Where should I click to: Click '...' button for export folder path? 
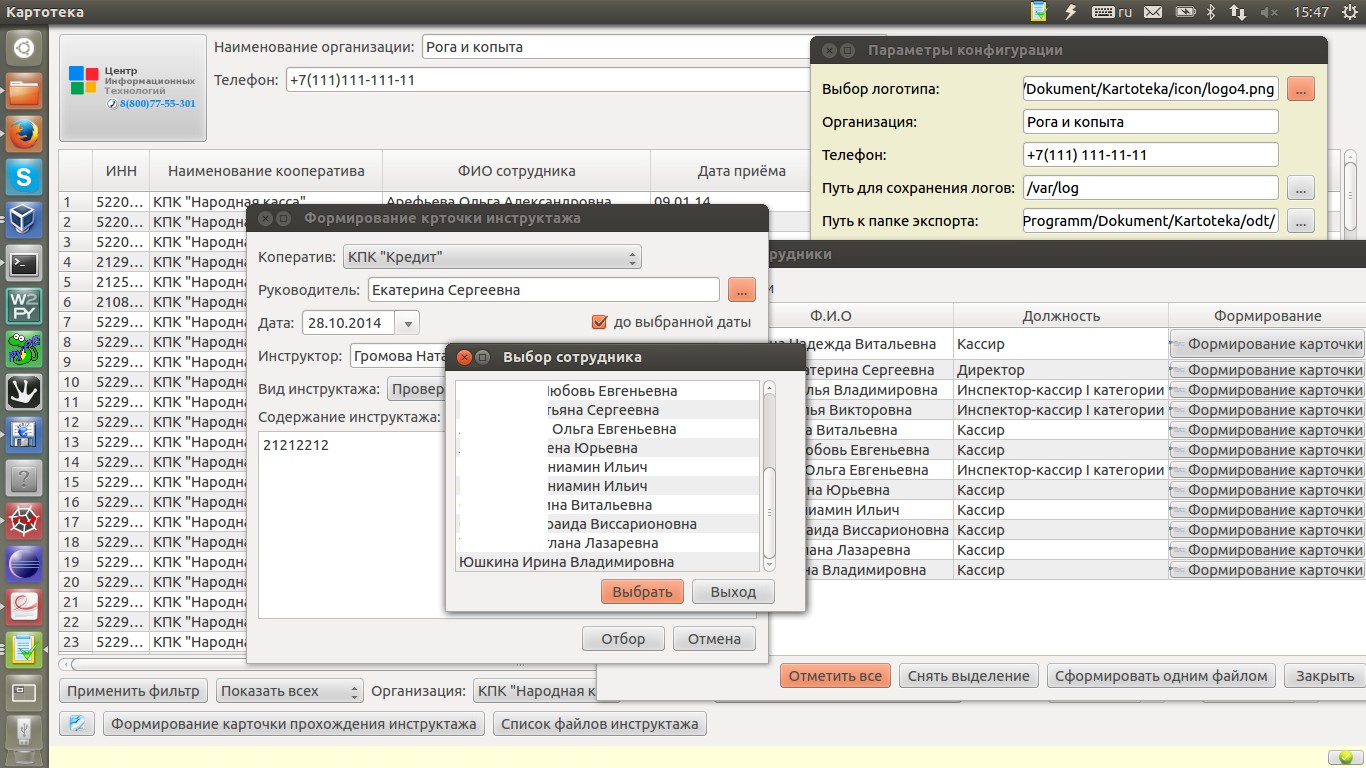(1300, 221)
